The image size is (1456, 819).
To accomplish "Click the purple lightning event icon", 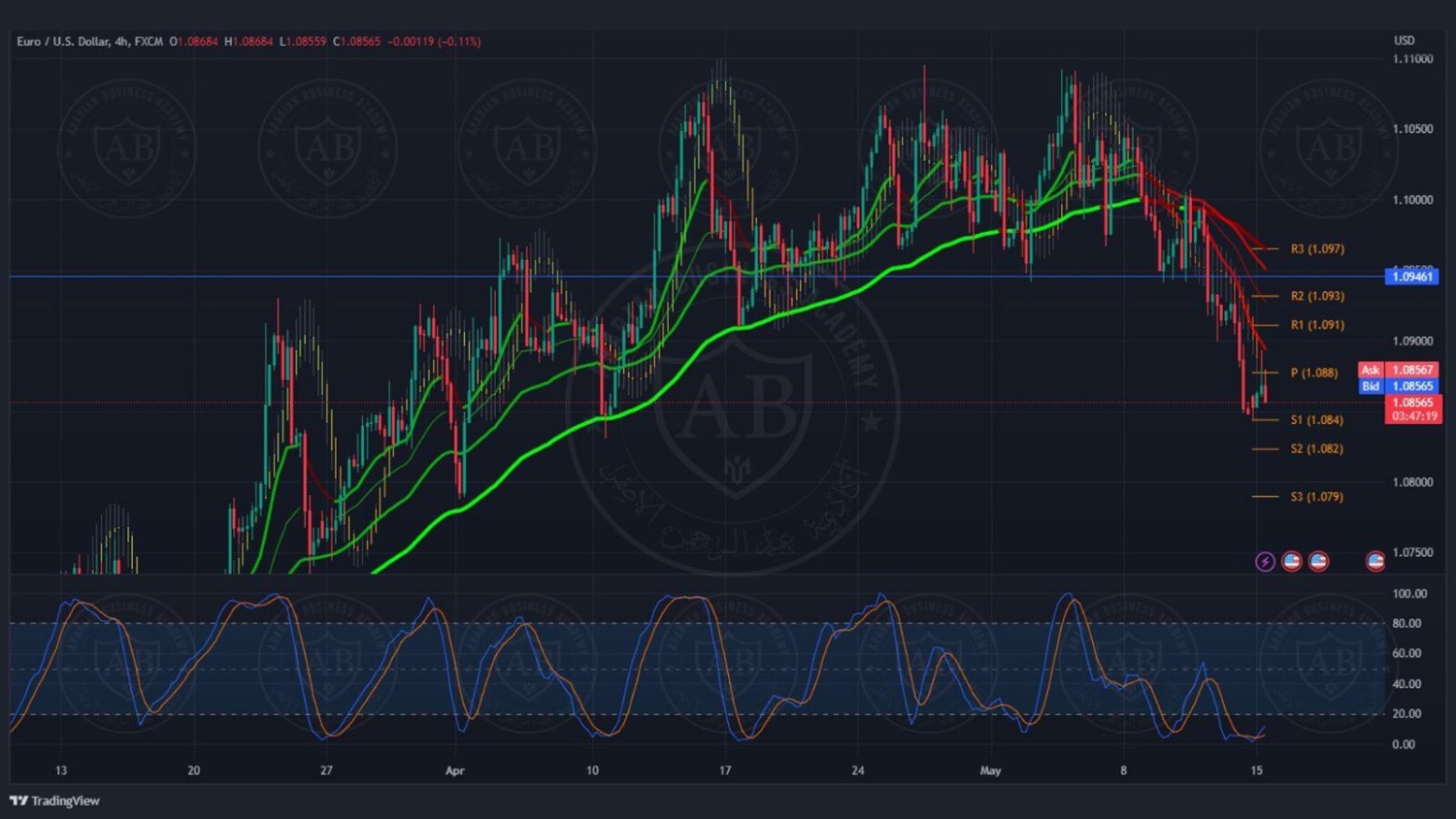I will click(x=1265, y=561).
